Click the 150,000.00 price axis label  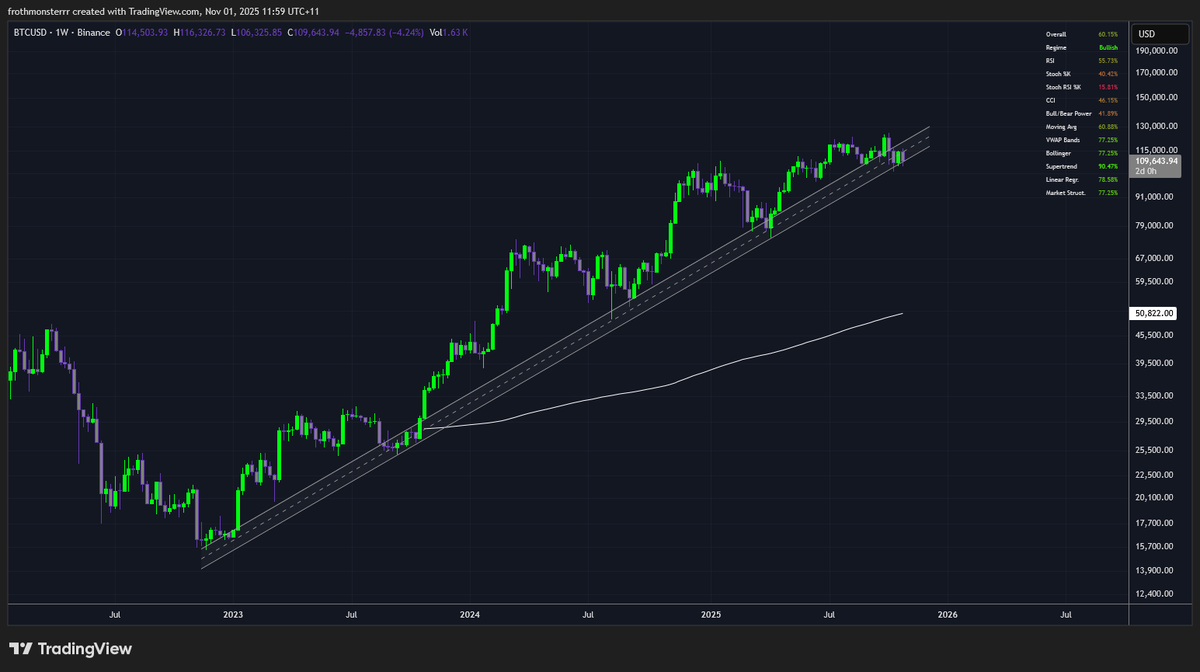click(1156, 98)
